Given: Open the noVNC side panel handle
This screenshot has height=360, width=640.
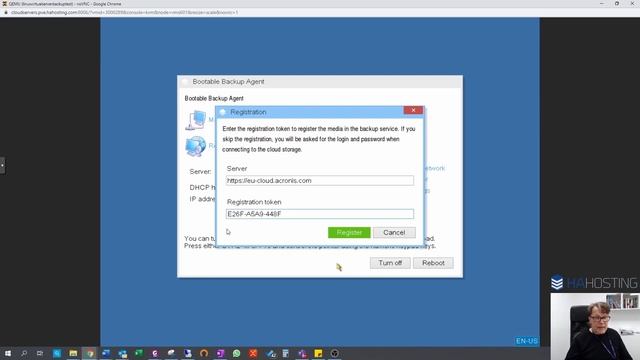Looking at the screenshot, I should coord(2,165).
